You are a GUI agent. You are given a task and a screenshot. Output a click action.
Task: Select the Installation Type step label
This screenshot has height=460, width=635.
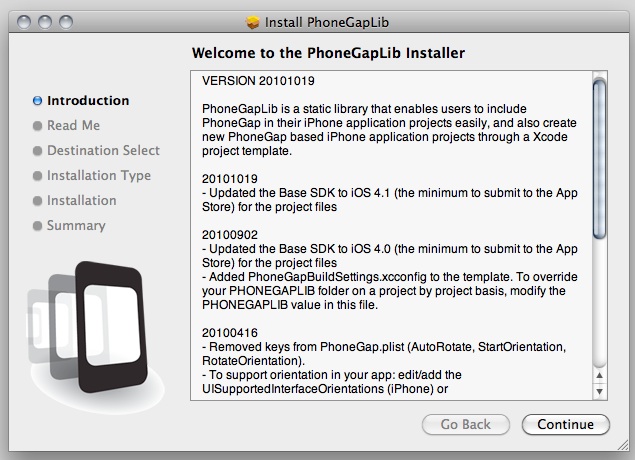pyautogui.click(x=99, y=176)
